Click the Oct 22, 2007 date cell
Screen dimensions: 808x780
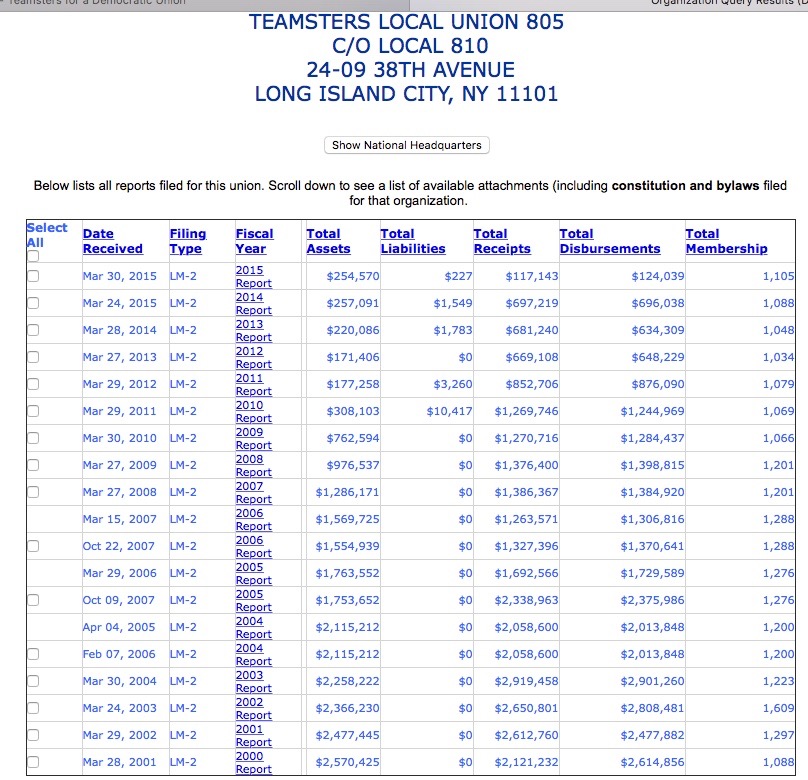pos(119,546)
